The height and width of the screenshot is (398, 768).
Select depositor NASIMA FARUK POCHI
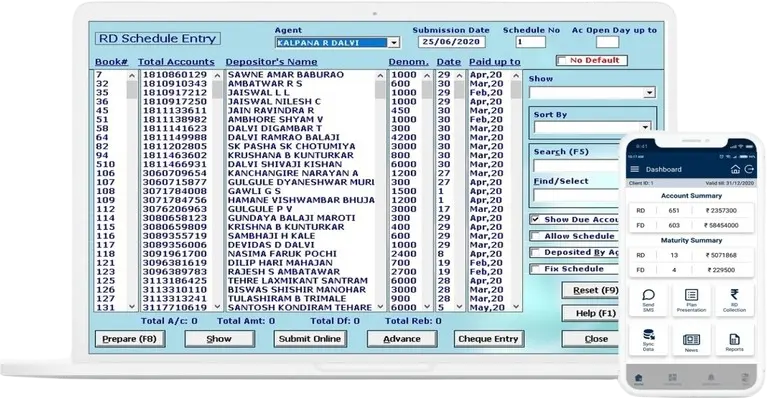(282, 254)
